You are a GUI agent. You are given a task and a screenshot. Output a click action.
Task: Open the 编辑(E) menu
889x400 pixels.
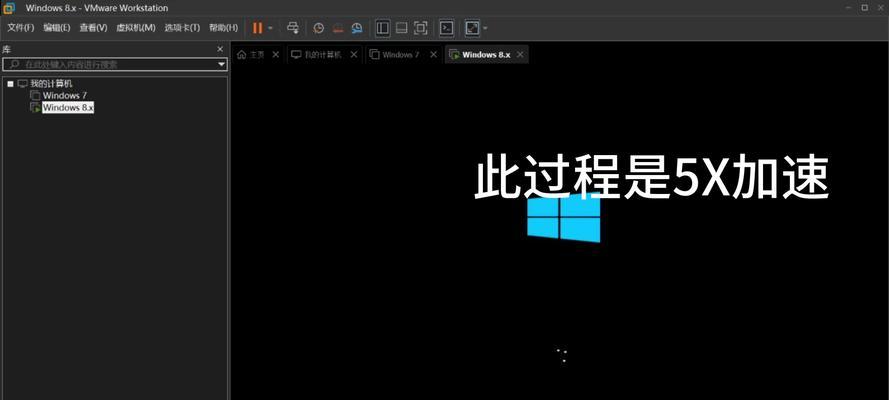point(57,28)
